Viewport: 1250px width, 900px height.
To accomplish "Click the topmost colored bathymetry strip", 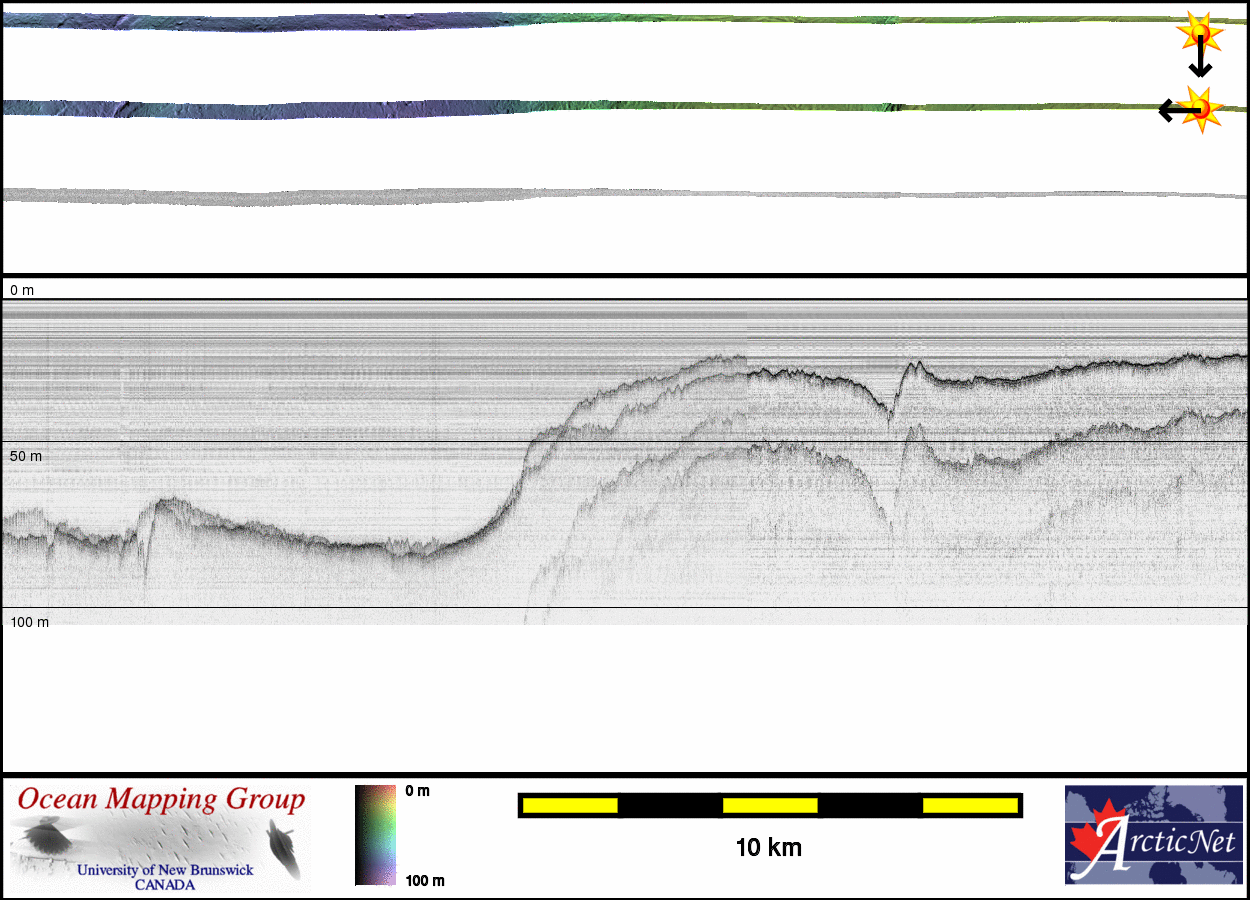I will (x=600, y=20).
